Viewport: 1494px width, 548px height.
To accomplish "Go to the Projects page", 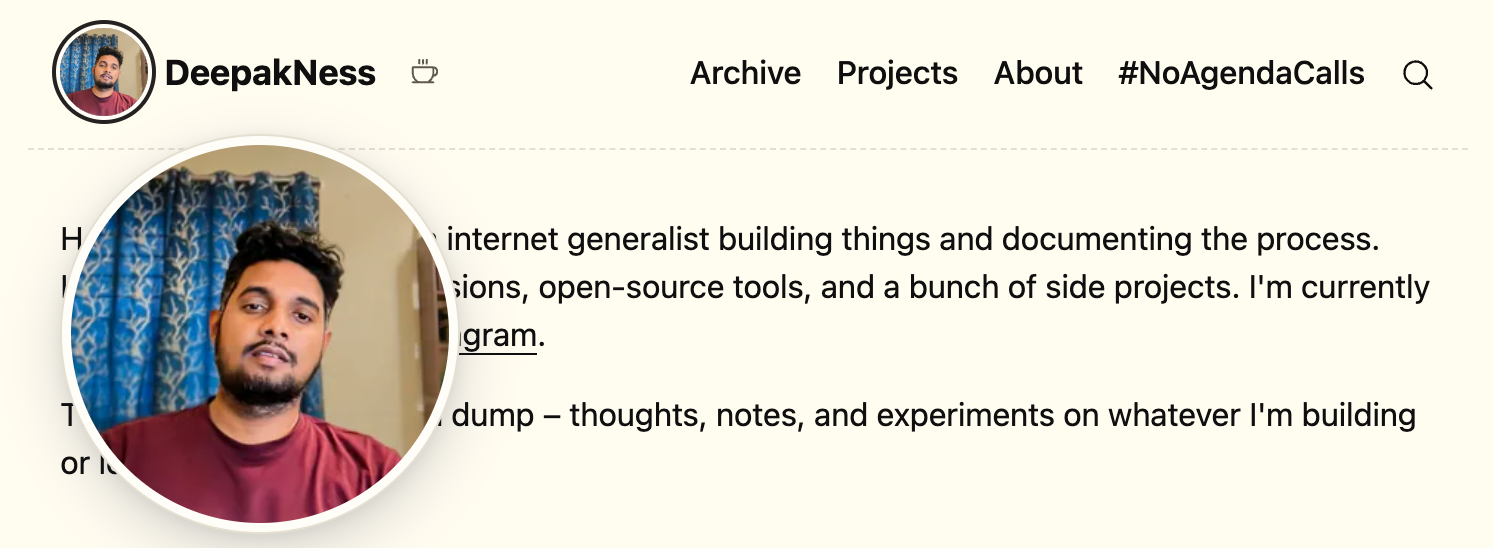I will (x=897, y=73).
